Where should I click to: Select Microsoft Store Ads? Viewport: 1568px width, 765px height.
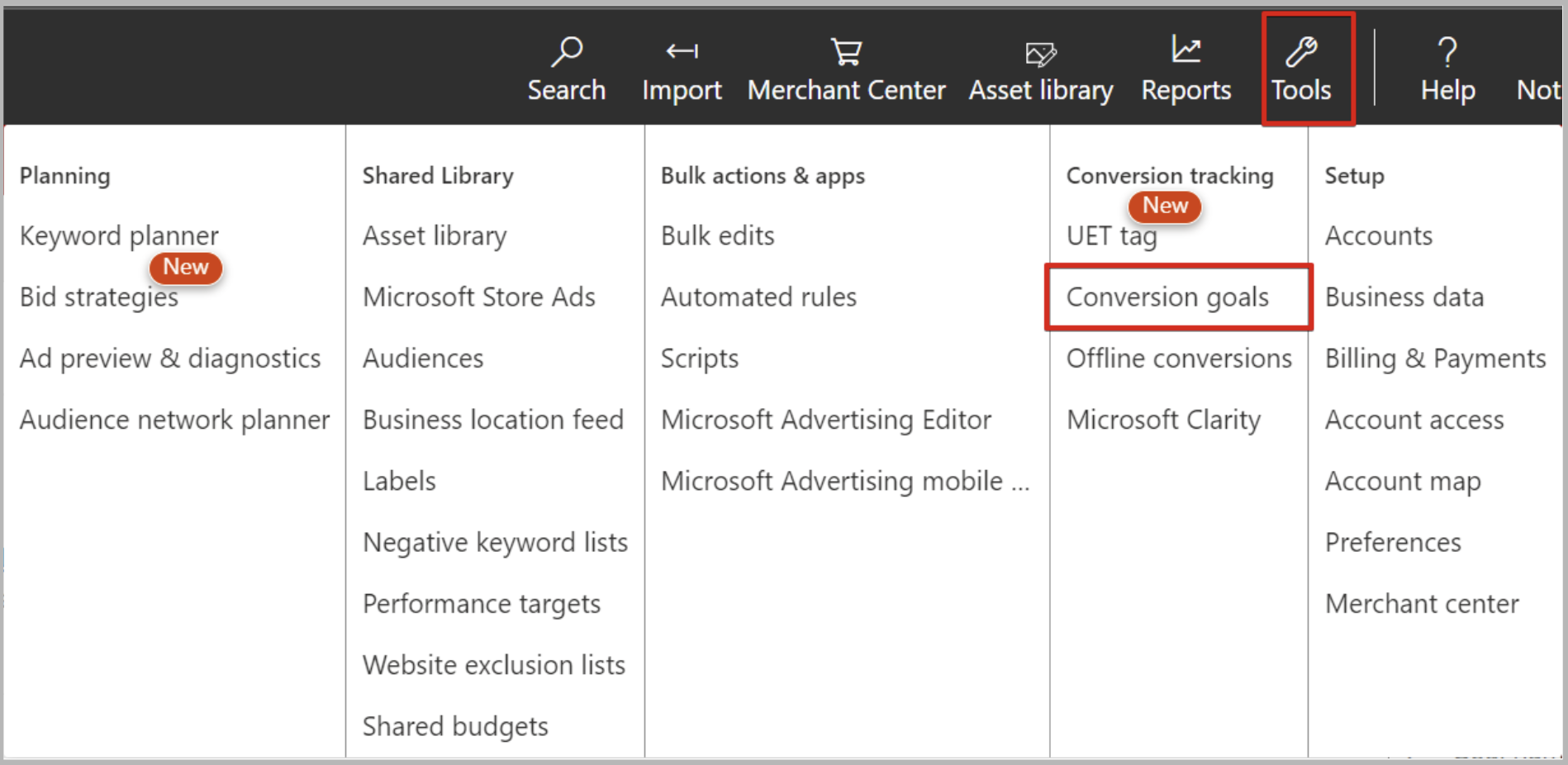(x=479, y=297)
